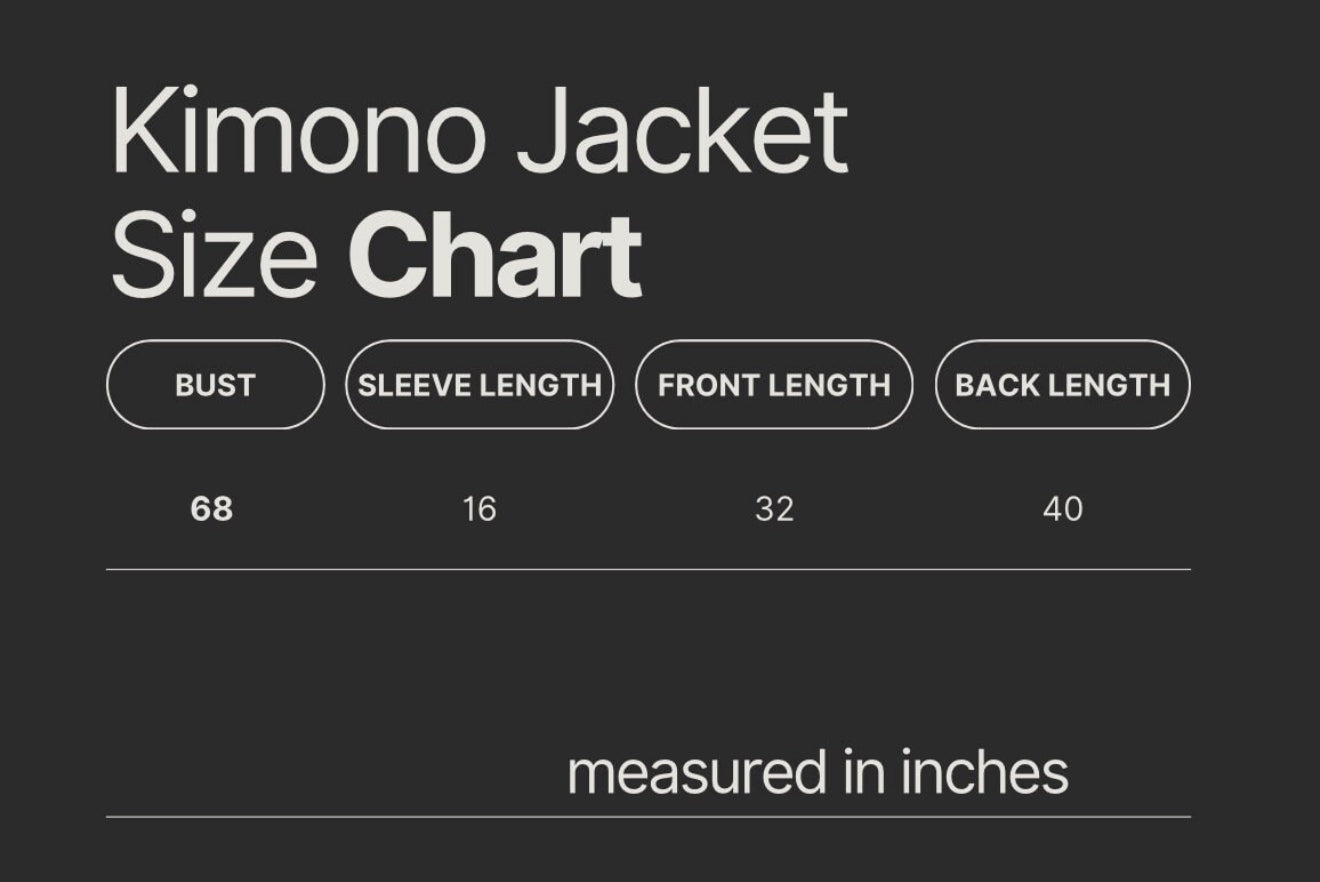The width and height of the screenshot is (1320, 882).
Task: Click the word Size in the heading
Action: (x=214, y=255)
